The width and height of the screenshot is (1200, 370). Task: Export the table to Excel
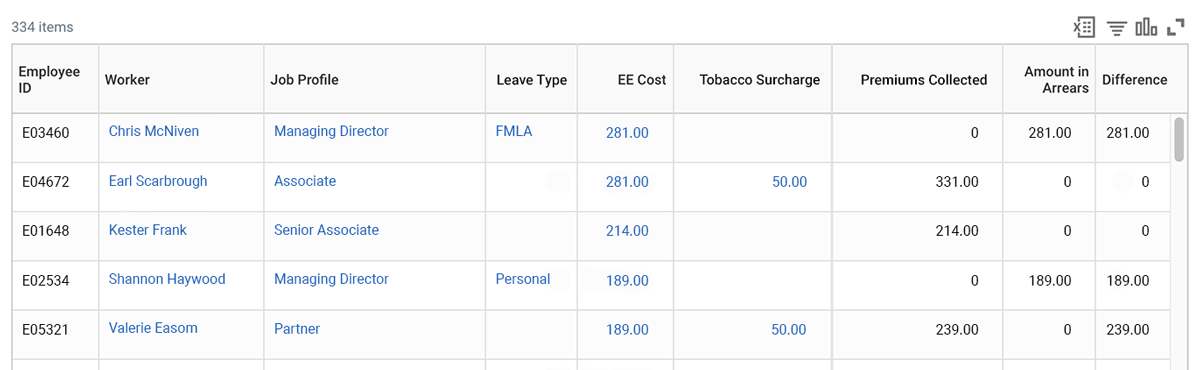click(x=1084, y=27)
